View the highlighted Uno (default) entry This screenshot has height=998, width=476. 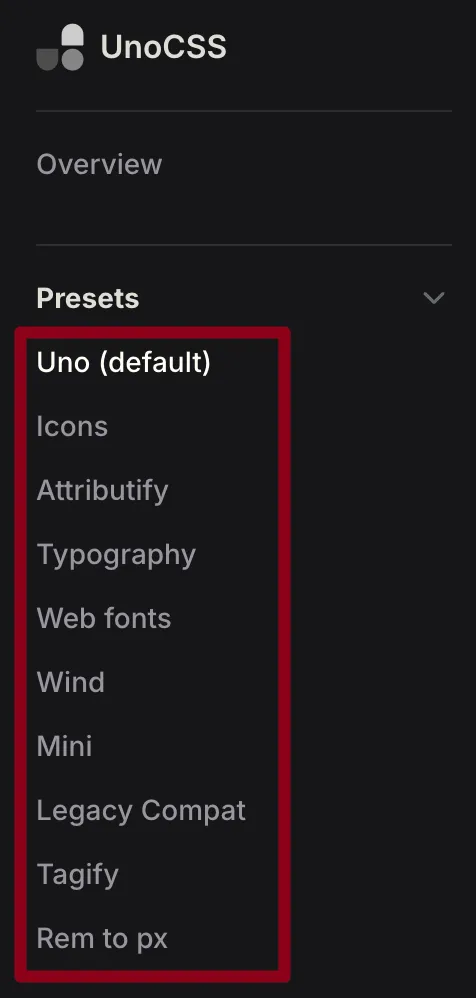(123, 362)
